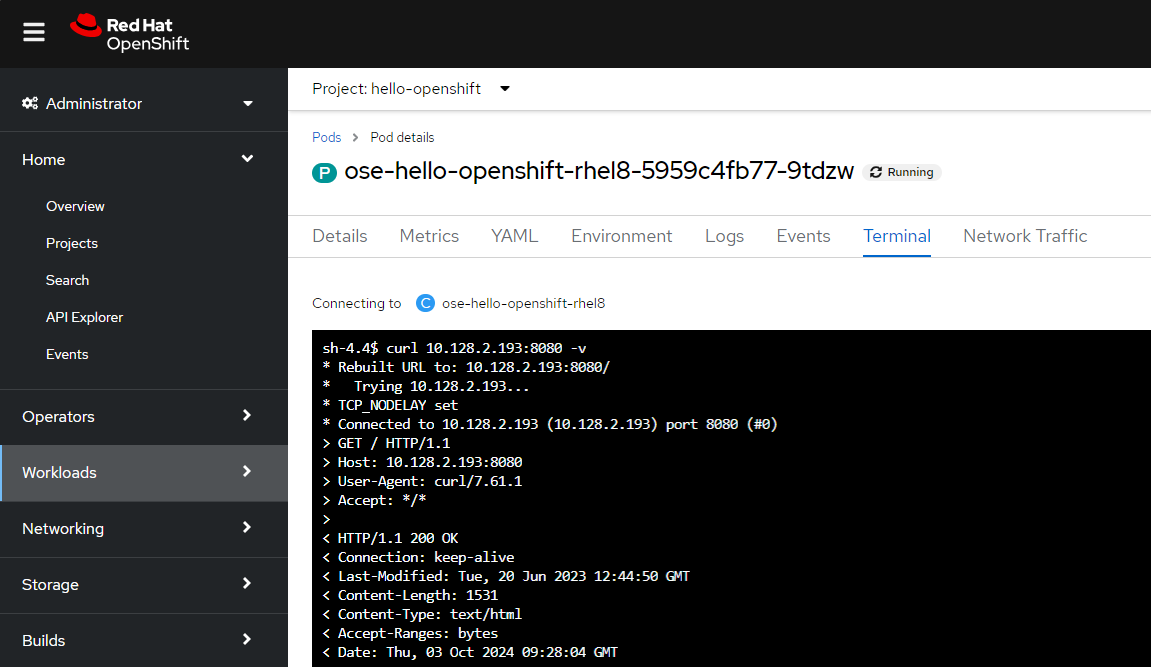Image resolution: width=1151 pixels, height=667 pixels.
Task: Click the 'GET / HTTP/1.1' terminal line
Action: pos(386,443)
